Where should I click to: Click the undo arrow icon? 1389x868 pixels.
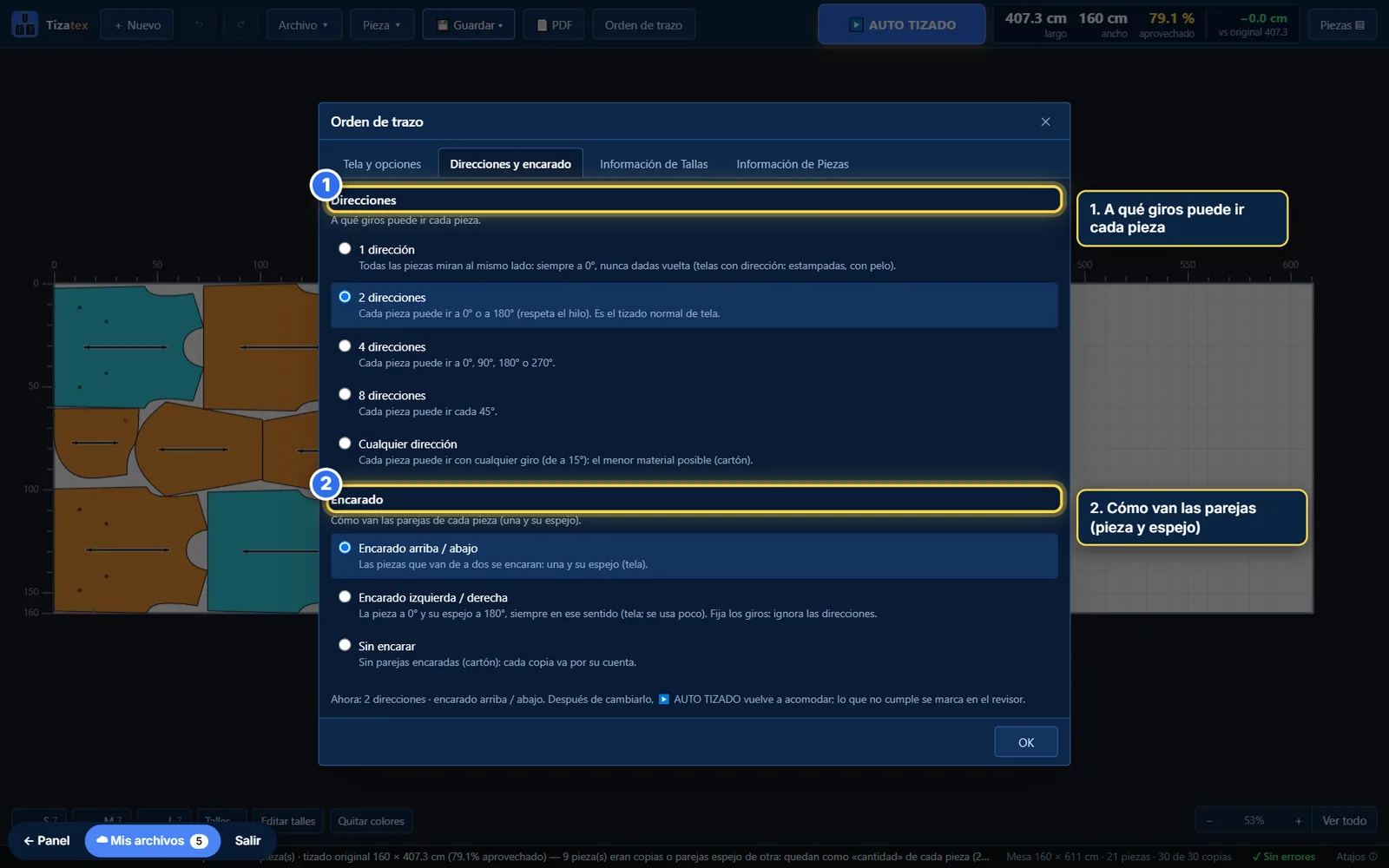[199, 25]
